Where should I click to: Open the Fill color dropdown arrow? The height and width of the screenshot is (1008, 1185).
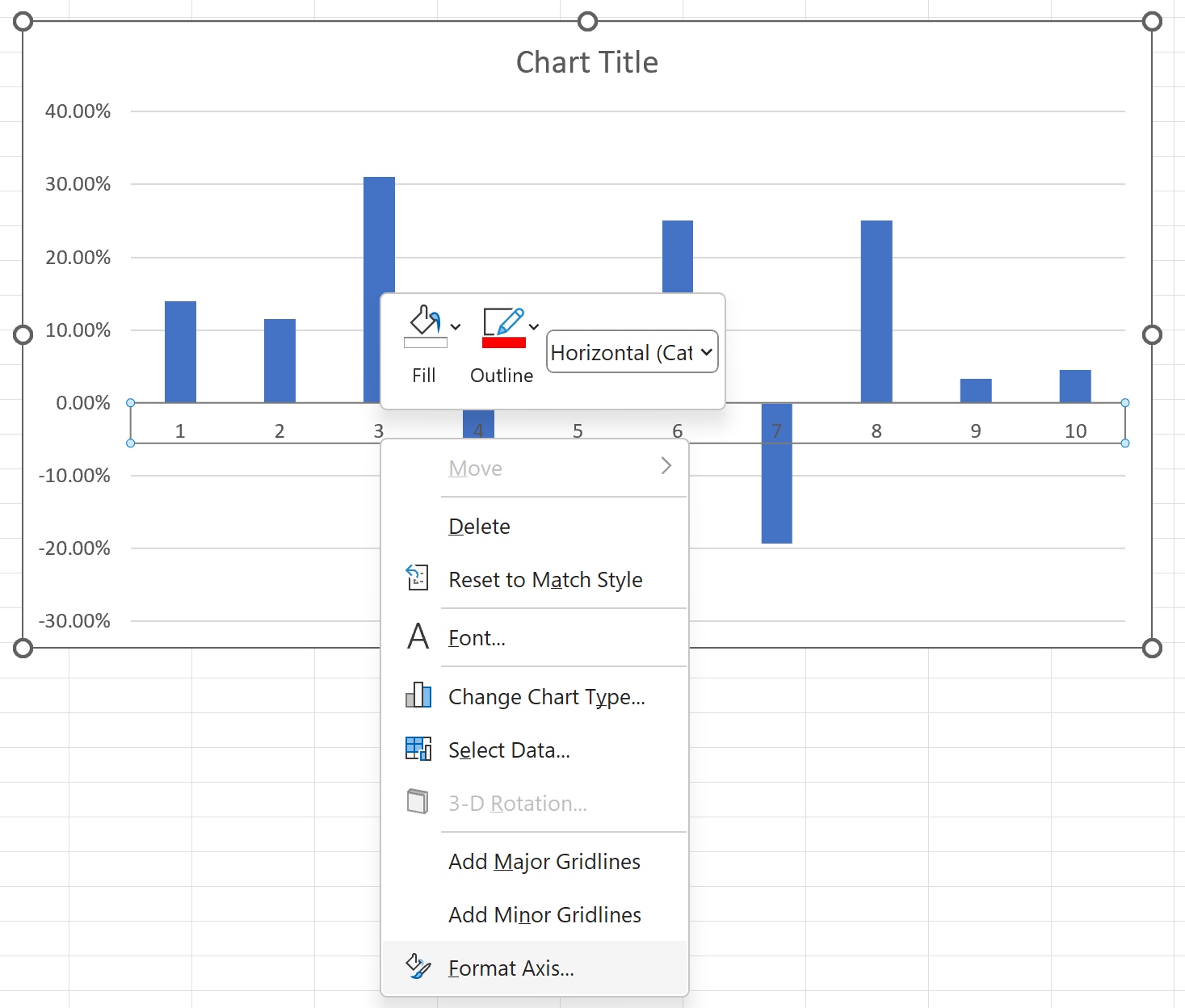tap(456, 326)
